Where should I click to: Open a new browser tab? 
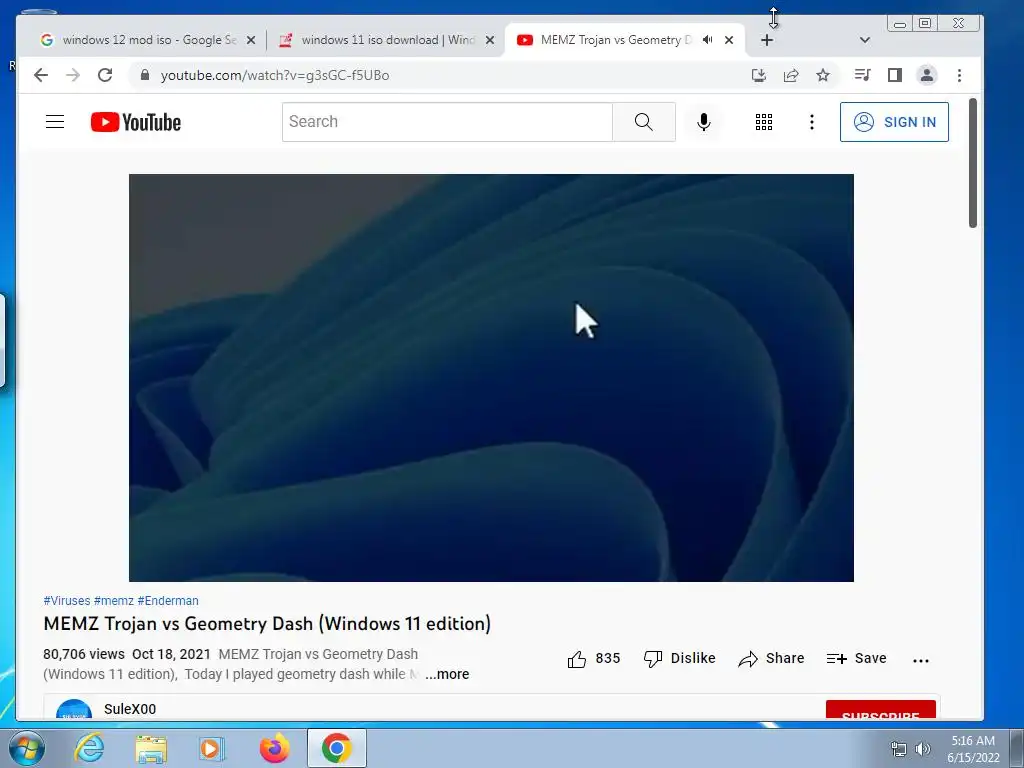pyautogui.click(x=767, y=40)
